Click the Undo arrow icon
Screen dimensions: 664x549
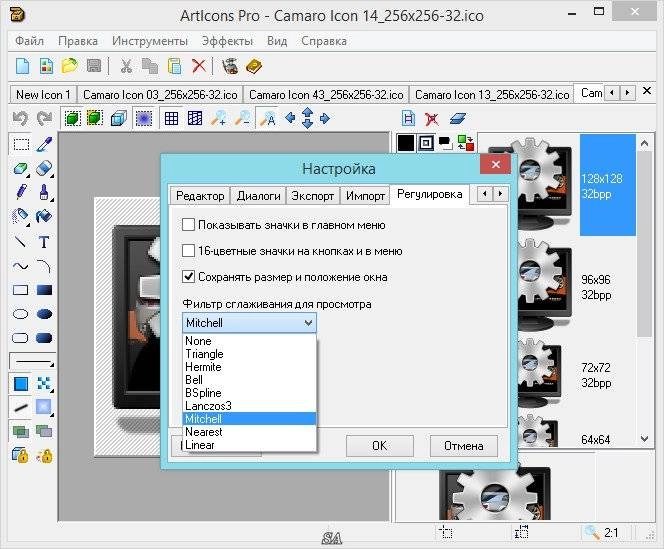point(20,119)
